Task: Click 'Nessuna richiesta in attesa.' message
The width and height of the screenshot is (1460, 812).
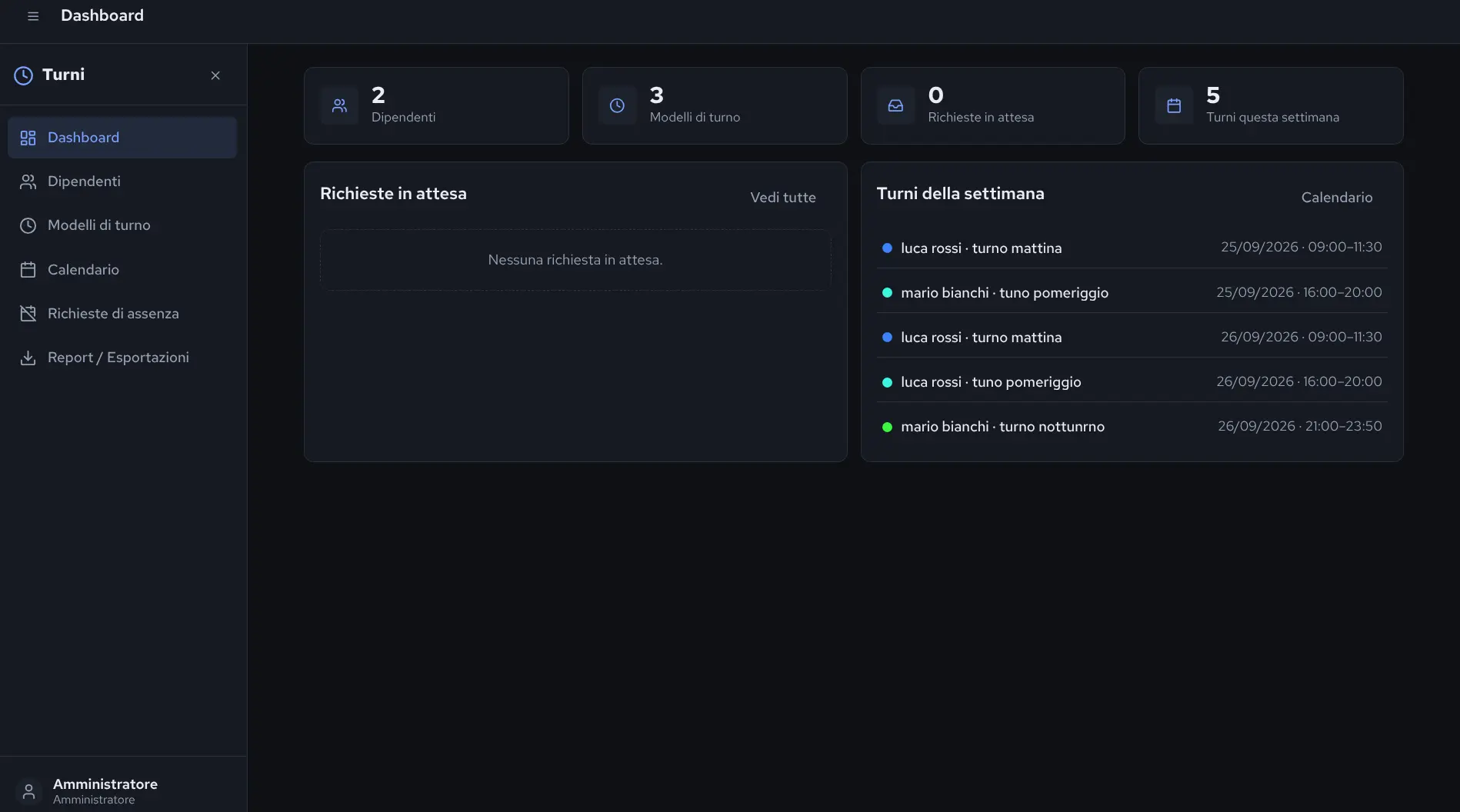Action: pos(575,260)
